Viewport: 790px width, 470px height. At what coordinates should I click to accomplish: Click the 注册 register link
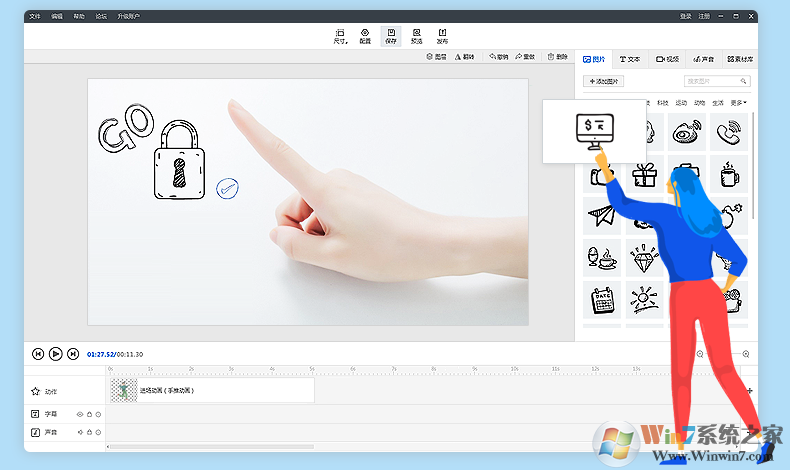[x=704, y=17]
